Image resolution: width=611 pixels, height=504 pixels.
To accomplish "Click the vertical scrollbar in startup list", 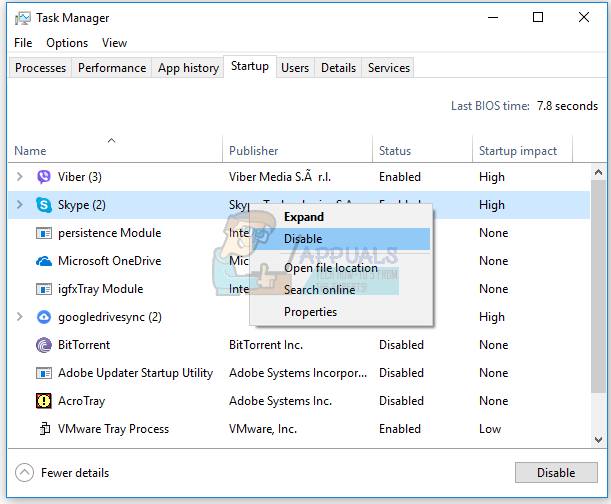I will click(x=598, y=300).
